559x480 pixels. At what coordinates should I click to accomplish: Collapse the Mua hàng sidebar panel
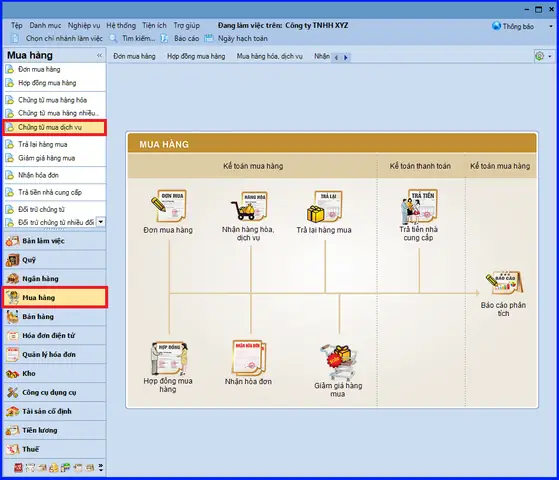pyautogui.click(x=99, y=55)
